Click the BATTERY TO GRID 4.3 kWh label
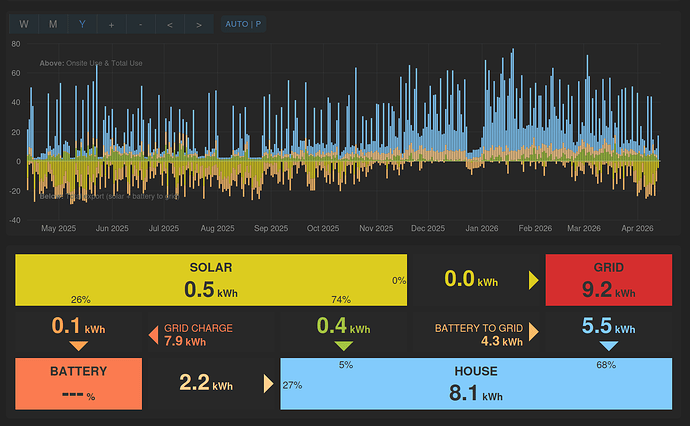The height and width of the screenshot is (426, 690). [x=479, y=335]
